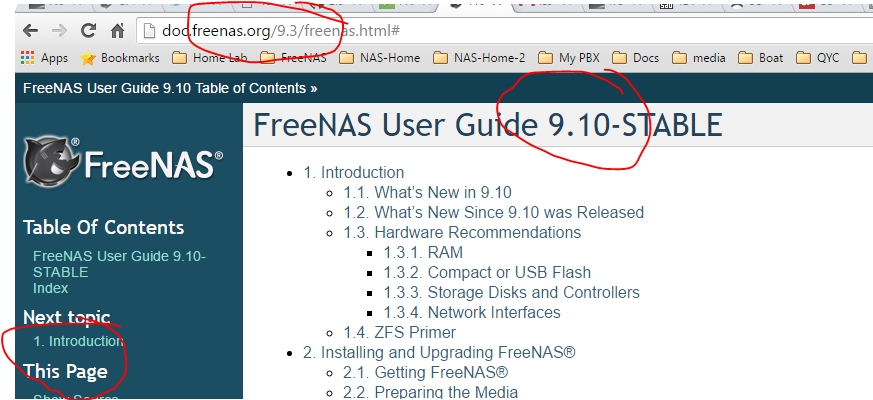Open 1.2. What's New Since 9.10 was Released

[x=493, y=212]
